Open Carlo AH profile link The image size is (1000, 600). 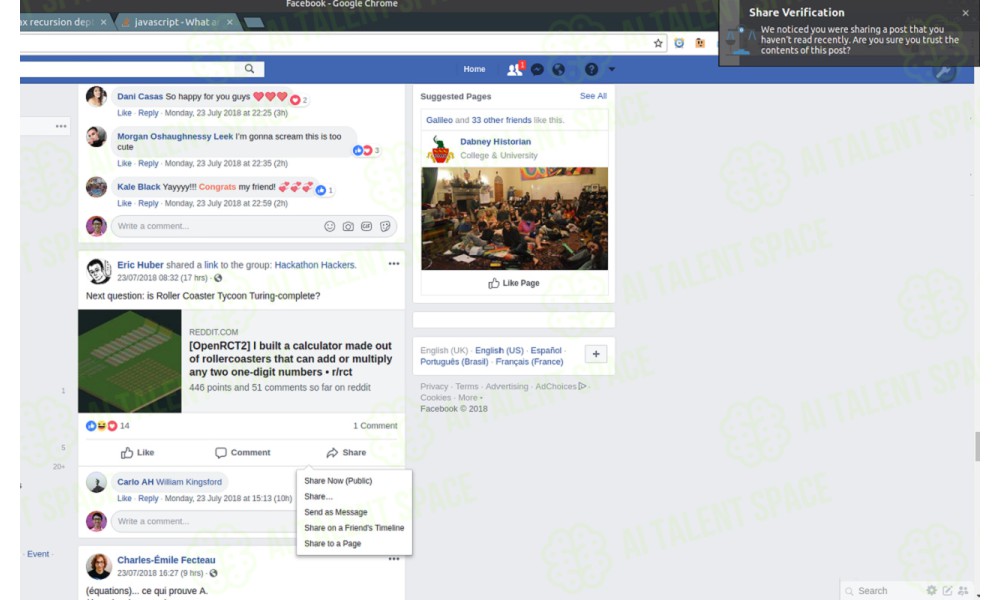(135, 482)
